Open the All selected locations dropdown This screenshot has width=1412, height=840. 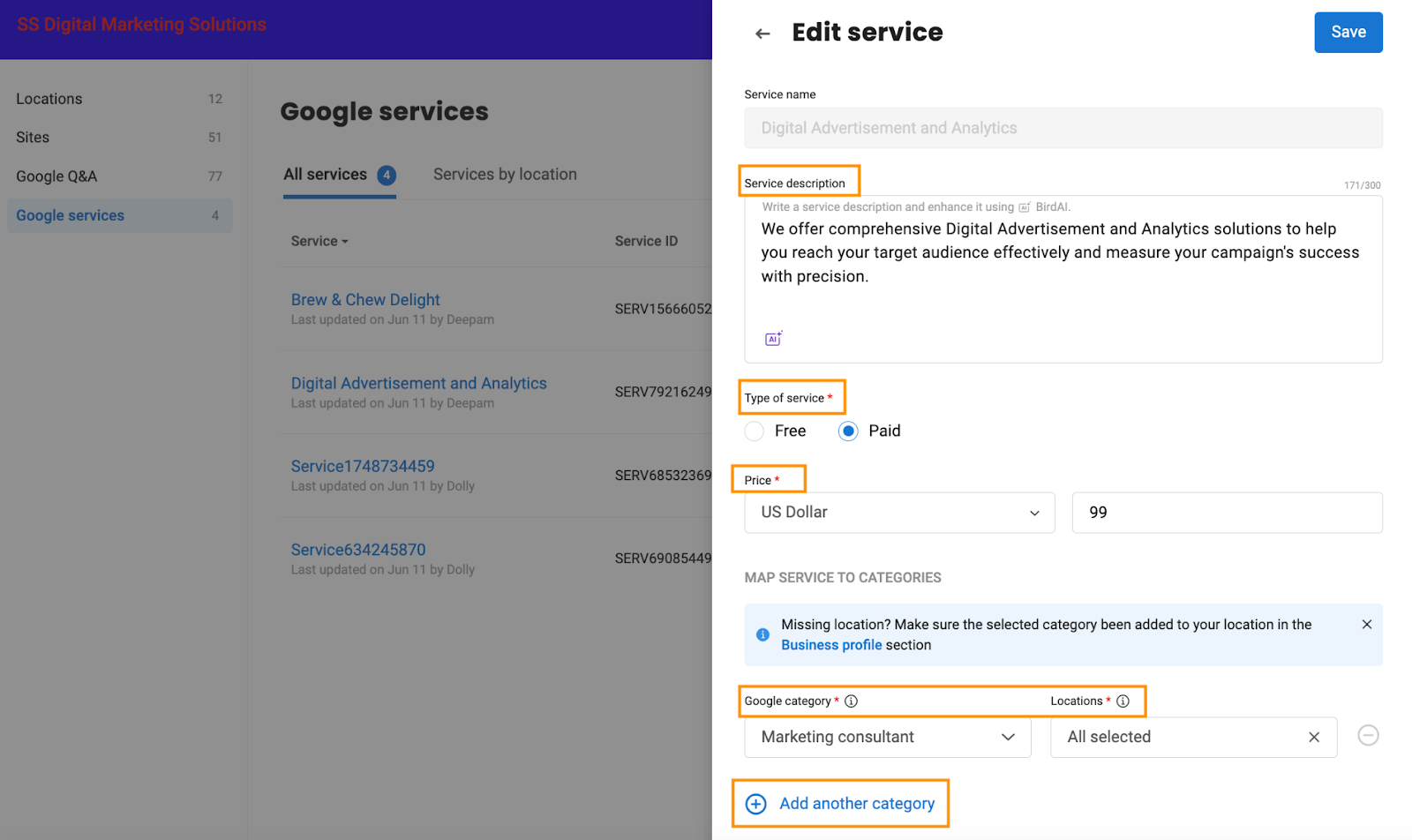1193,738
